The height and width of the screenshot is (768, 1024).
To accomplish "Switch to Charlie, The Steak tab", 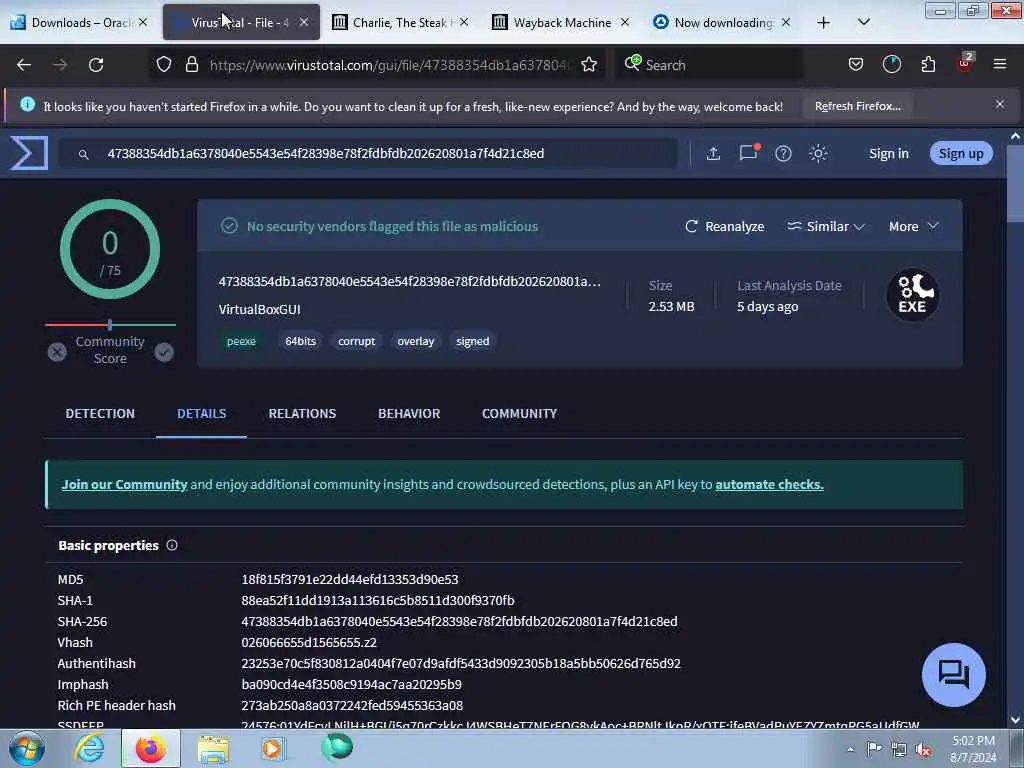I will point(400,22).
